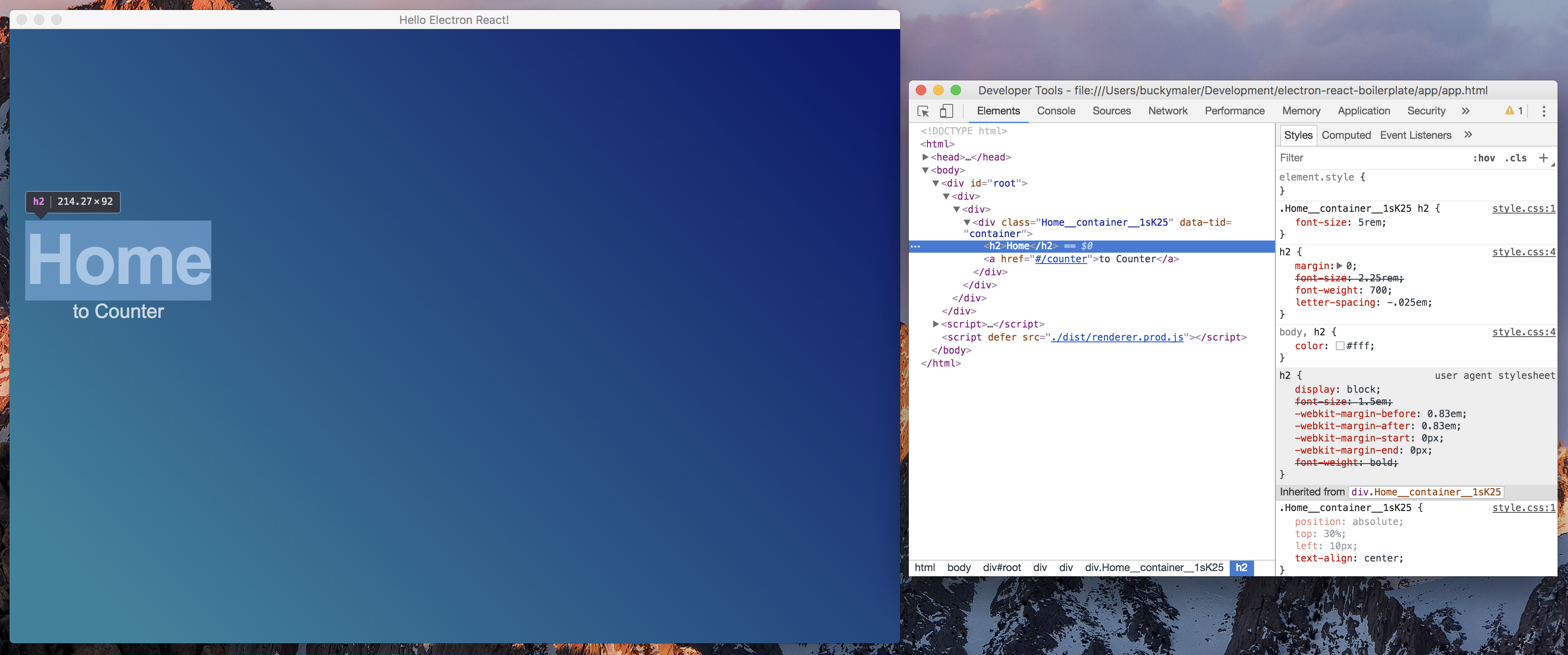This screenshot has width=1568, height=655.
Task: Select the h2 breadcrumb item
Action: [x=1241, y=567]
